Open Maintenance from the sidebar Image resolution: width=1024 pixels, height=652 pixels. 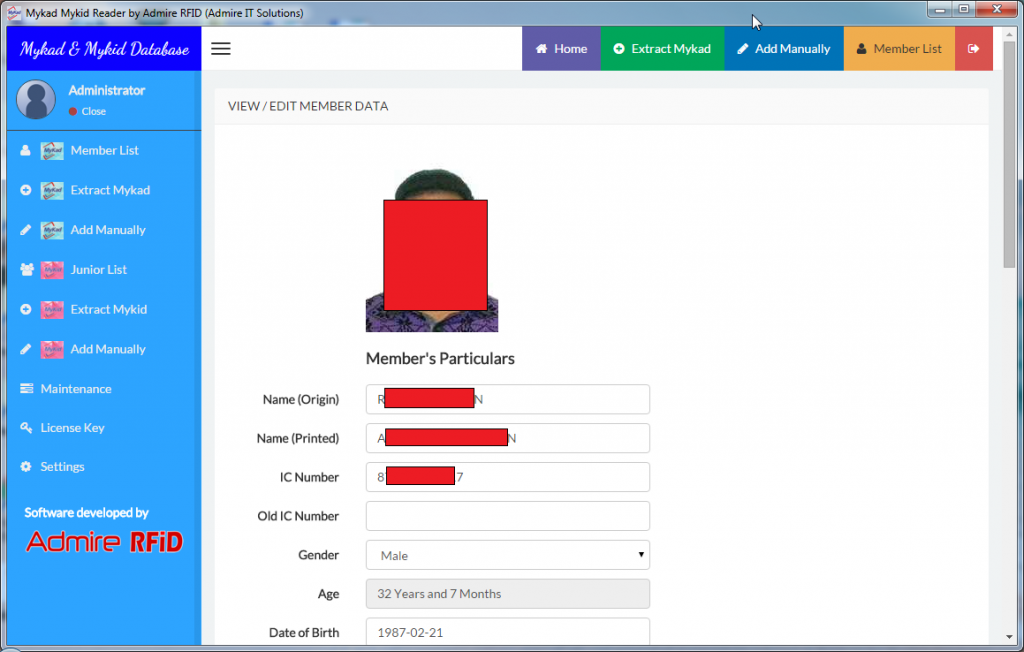75,389
